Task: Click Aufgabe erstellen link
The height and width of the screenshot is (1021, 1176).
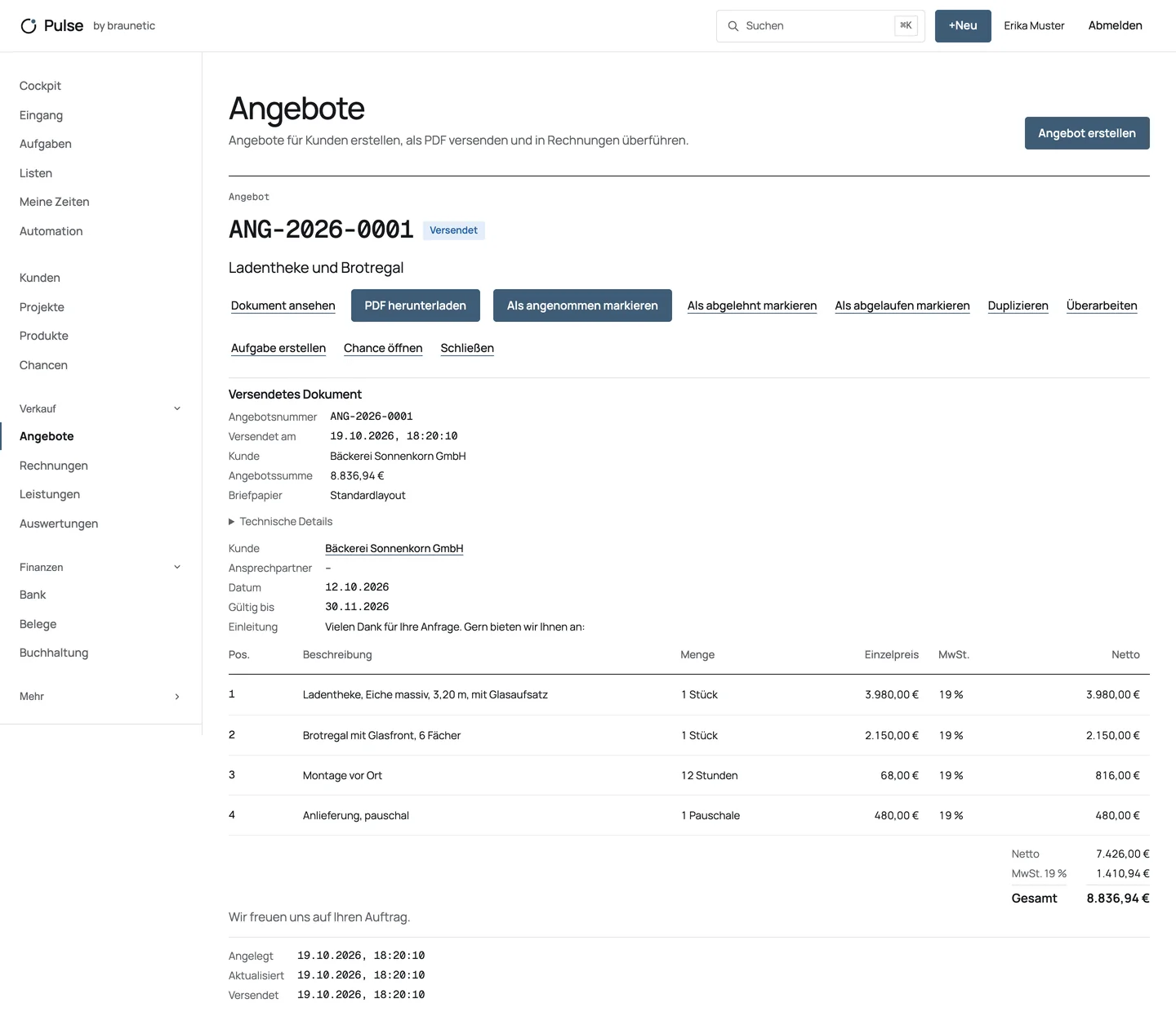Action: (278, 348)
